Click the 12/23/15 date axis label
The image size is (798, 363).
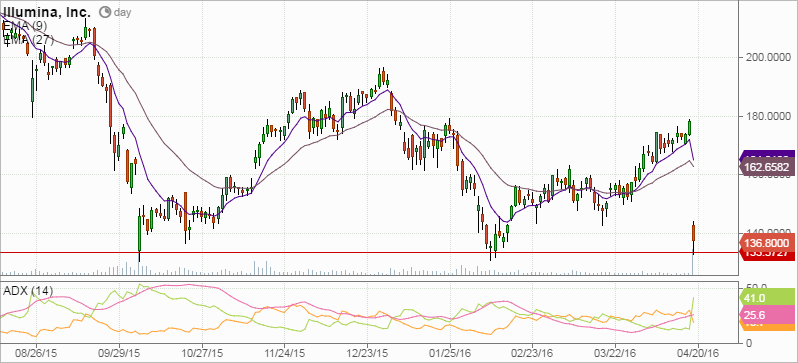[x=367, y=352]
